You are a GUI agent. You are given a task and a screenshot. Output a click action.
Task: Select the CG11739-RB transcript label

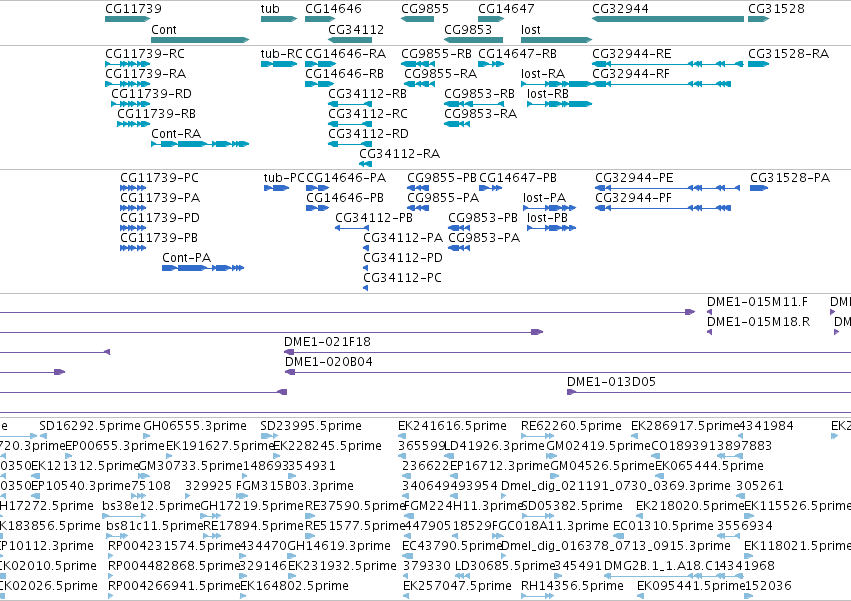(157, 114)
